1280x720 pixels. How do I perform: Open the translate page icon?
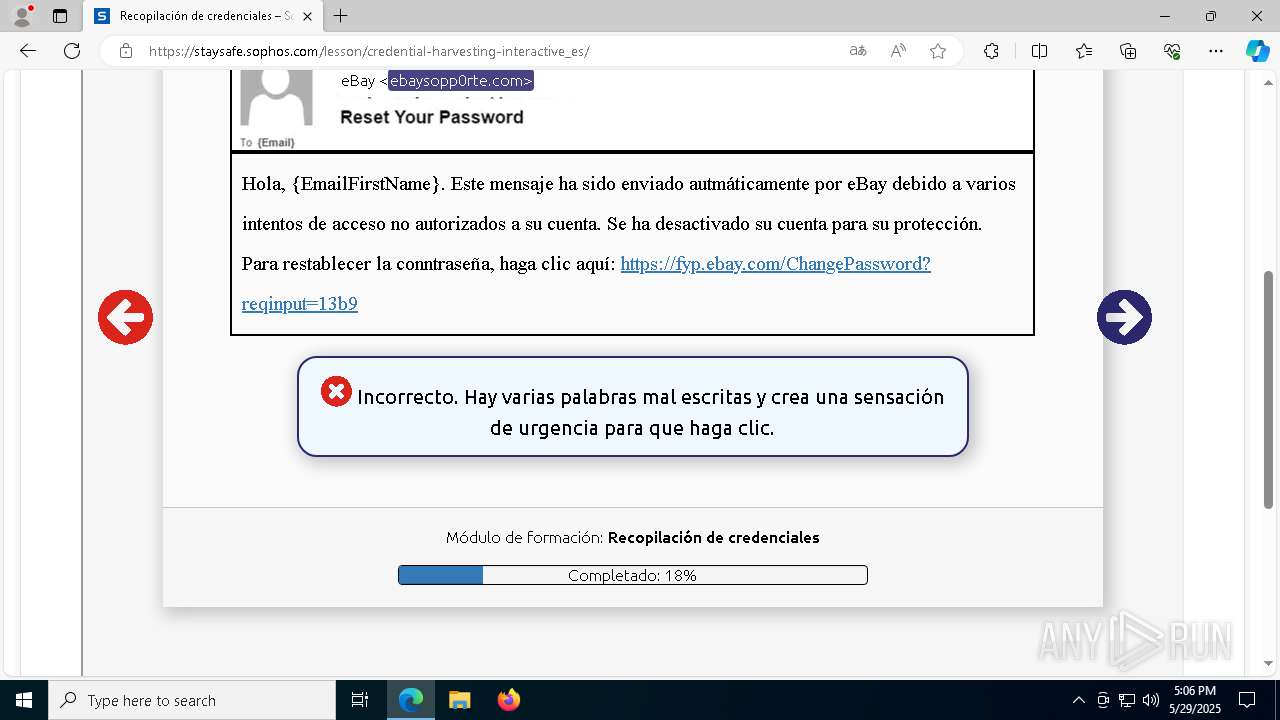pyautogui.click(x=857, y=51)
